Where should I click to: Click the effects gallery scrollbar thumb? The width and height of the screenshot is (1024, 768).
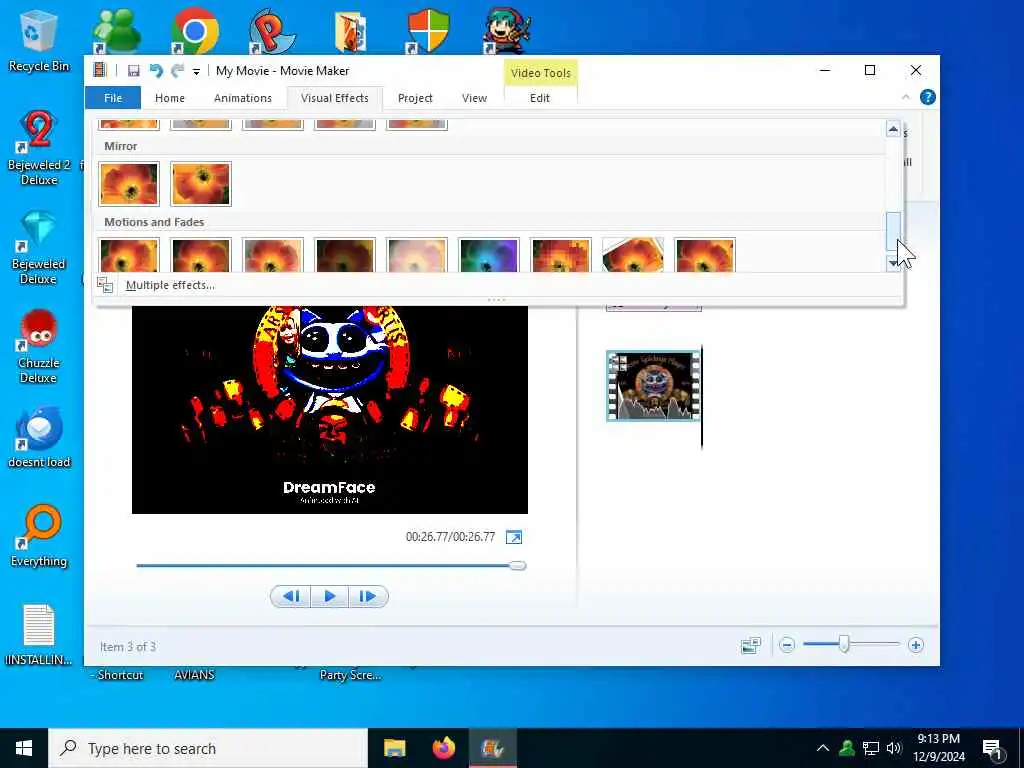pos(893,231)
